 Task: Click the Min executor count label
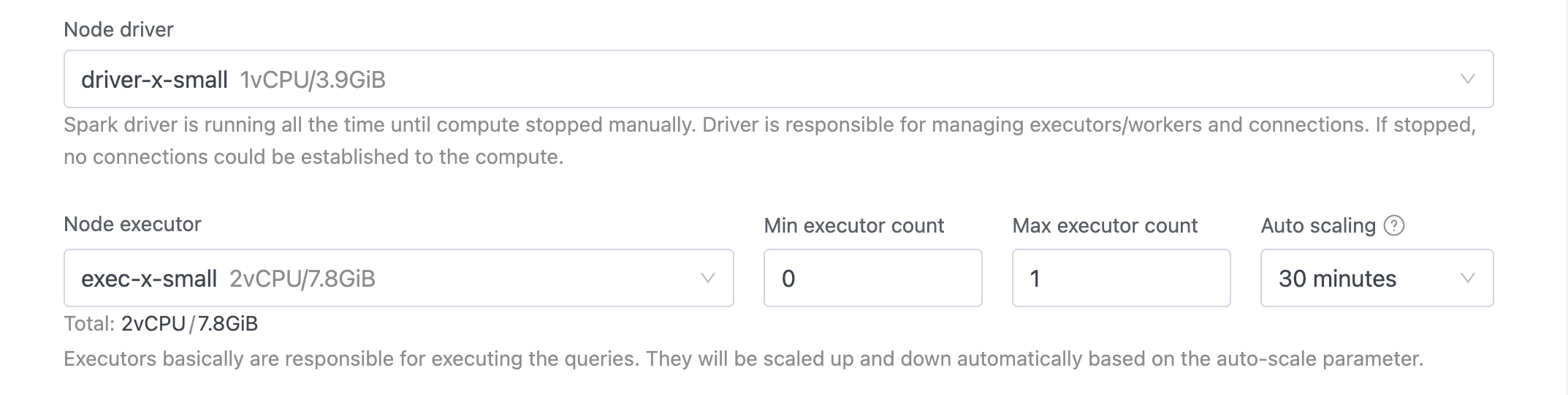[x=853, y=225]
